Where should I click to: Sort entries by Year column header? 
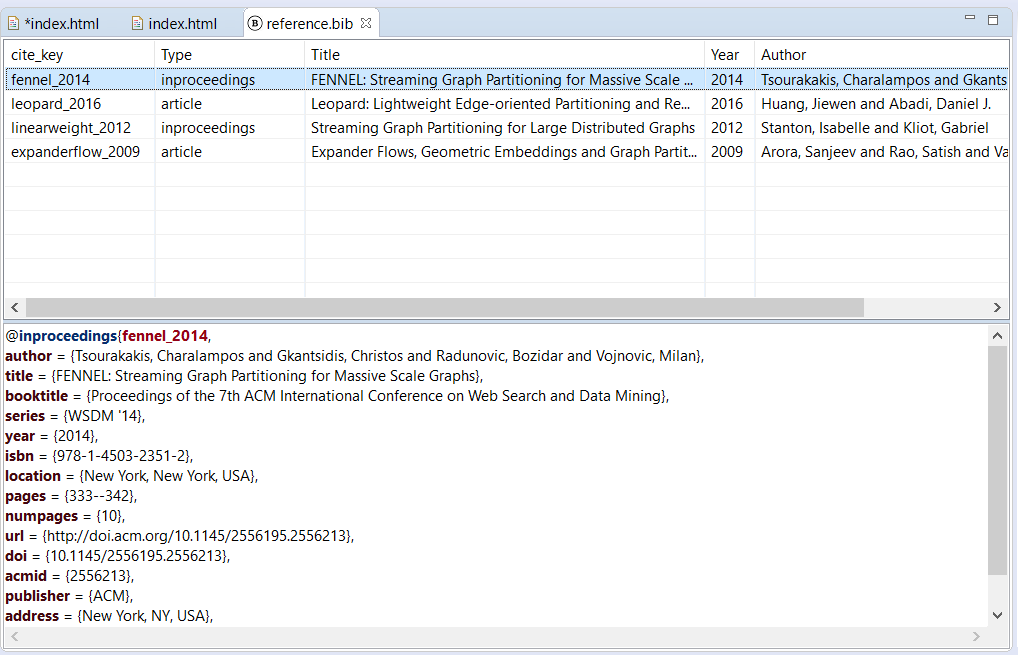click(729, 55)
